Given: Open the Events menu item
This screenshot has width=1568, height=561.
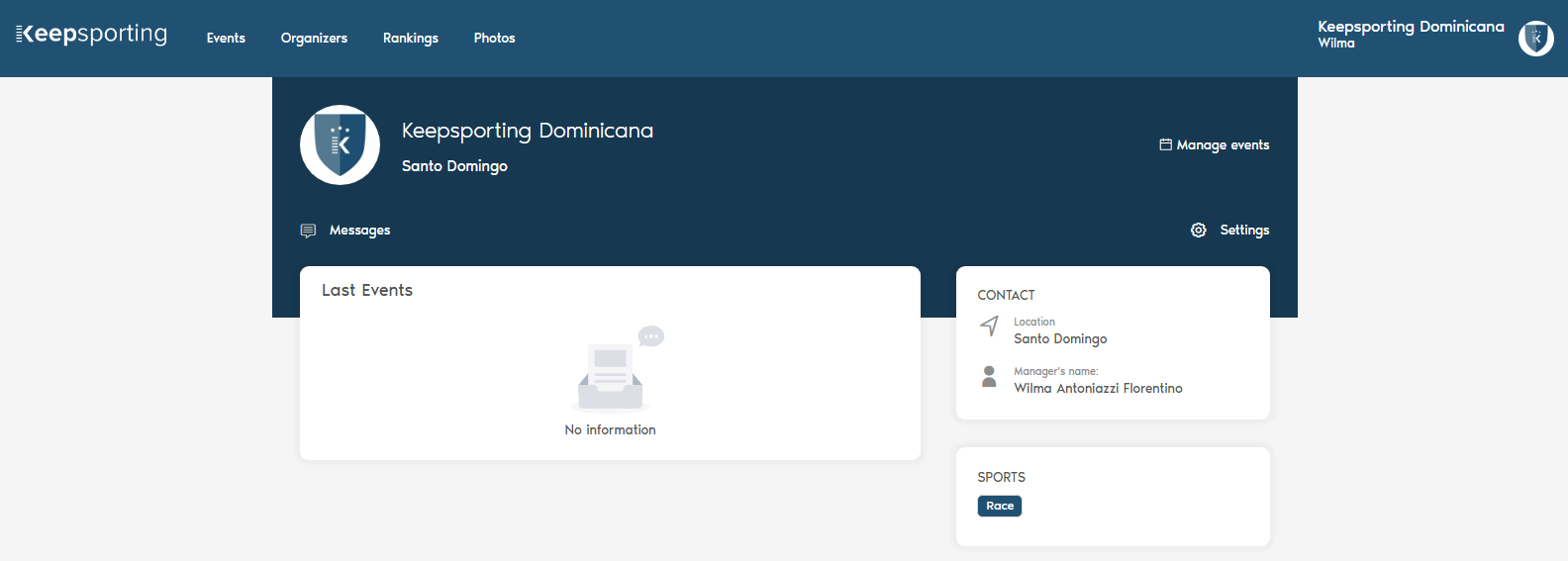Looking at the screenshot, I should coord(226,39).
